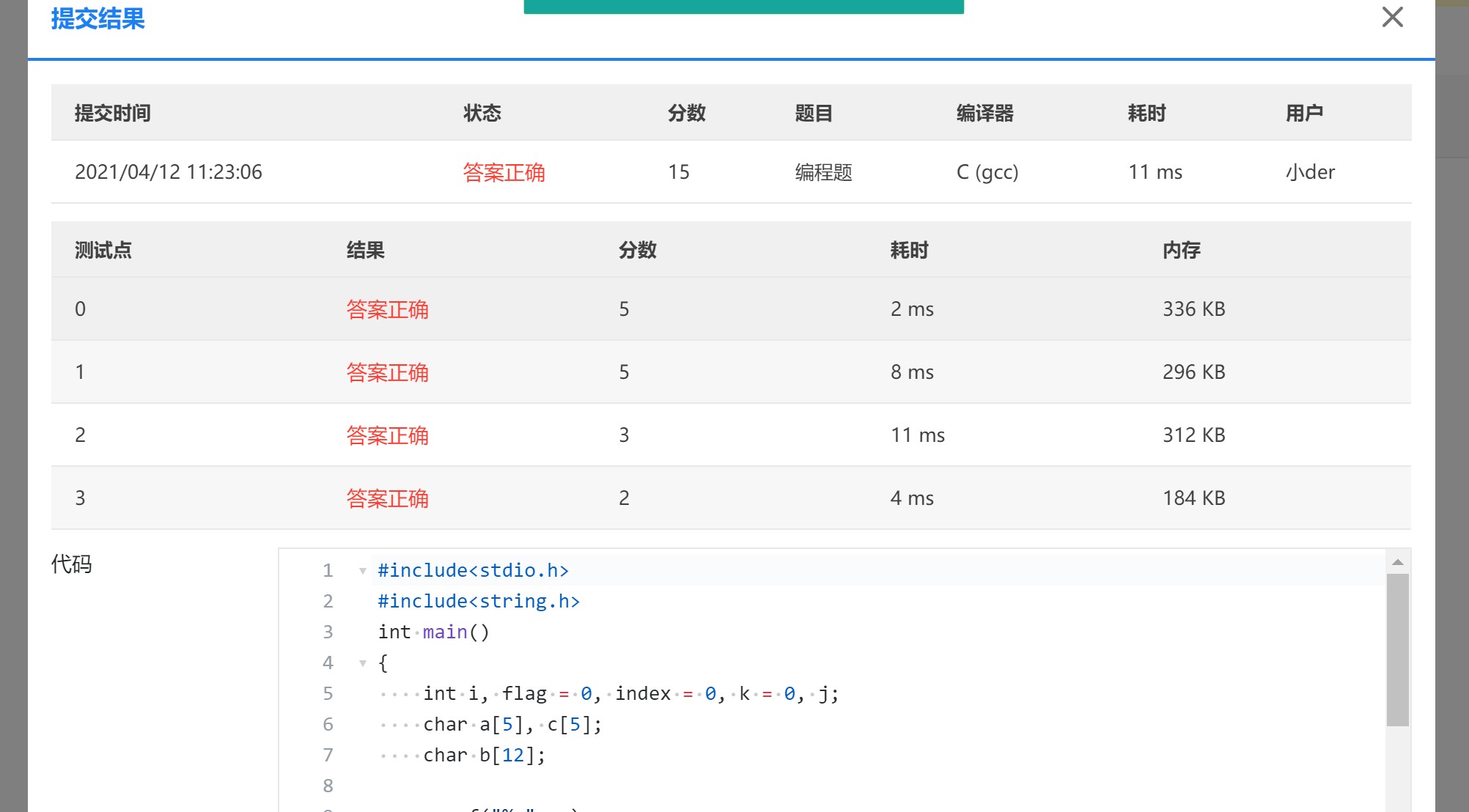Click test point 0 result 答案正确

387,309
